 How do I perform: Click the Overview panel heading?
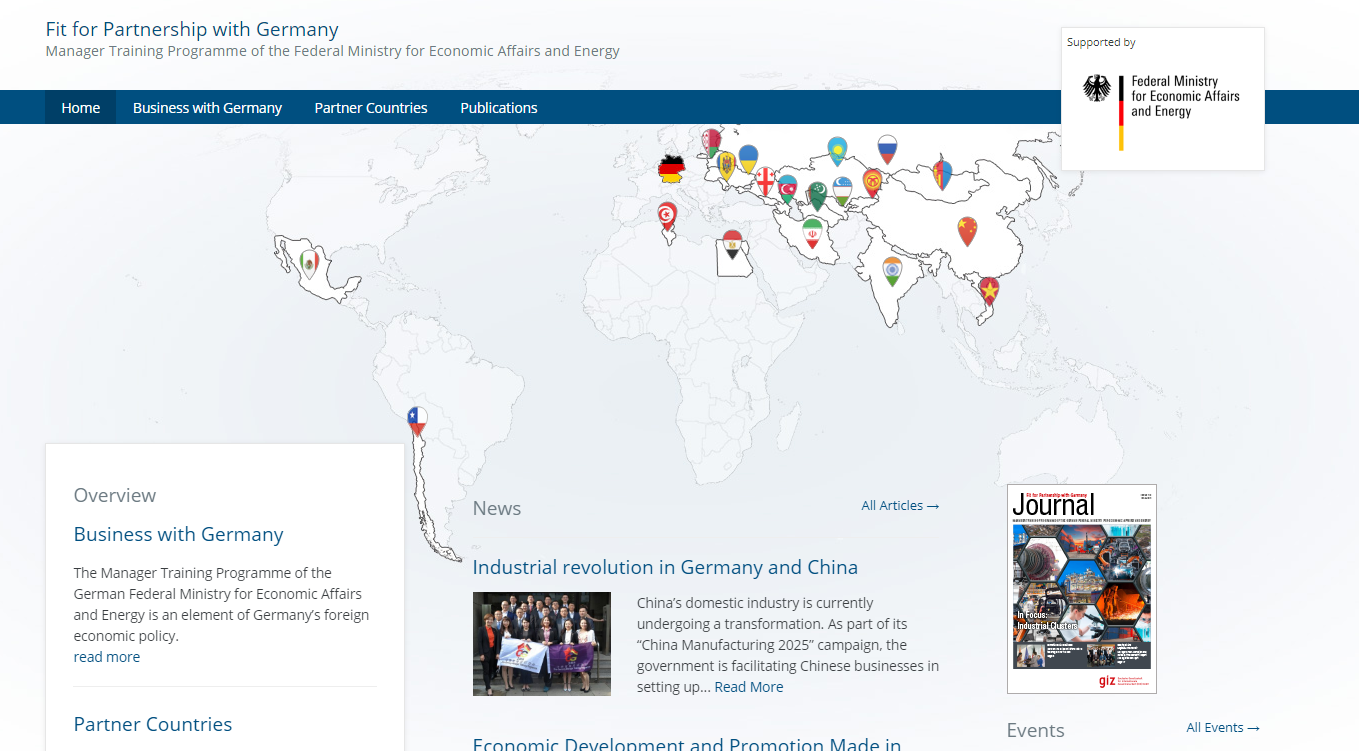(115, 495)
